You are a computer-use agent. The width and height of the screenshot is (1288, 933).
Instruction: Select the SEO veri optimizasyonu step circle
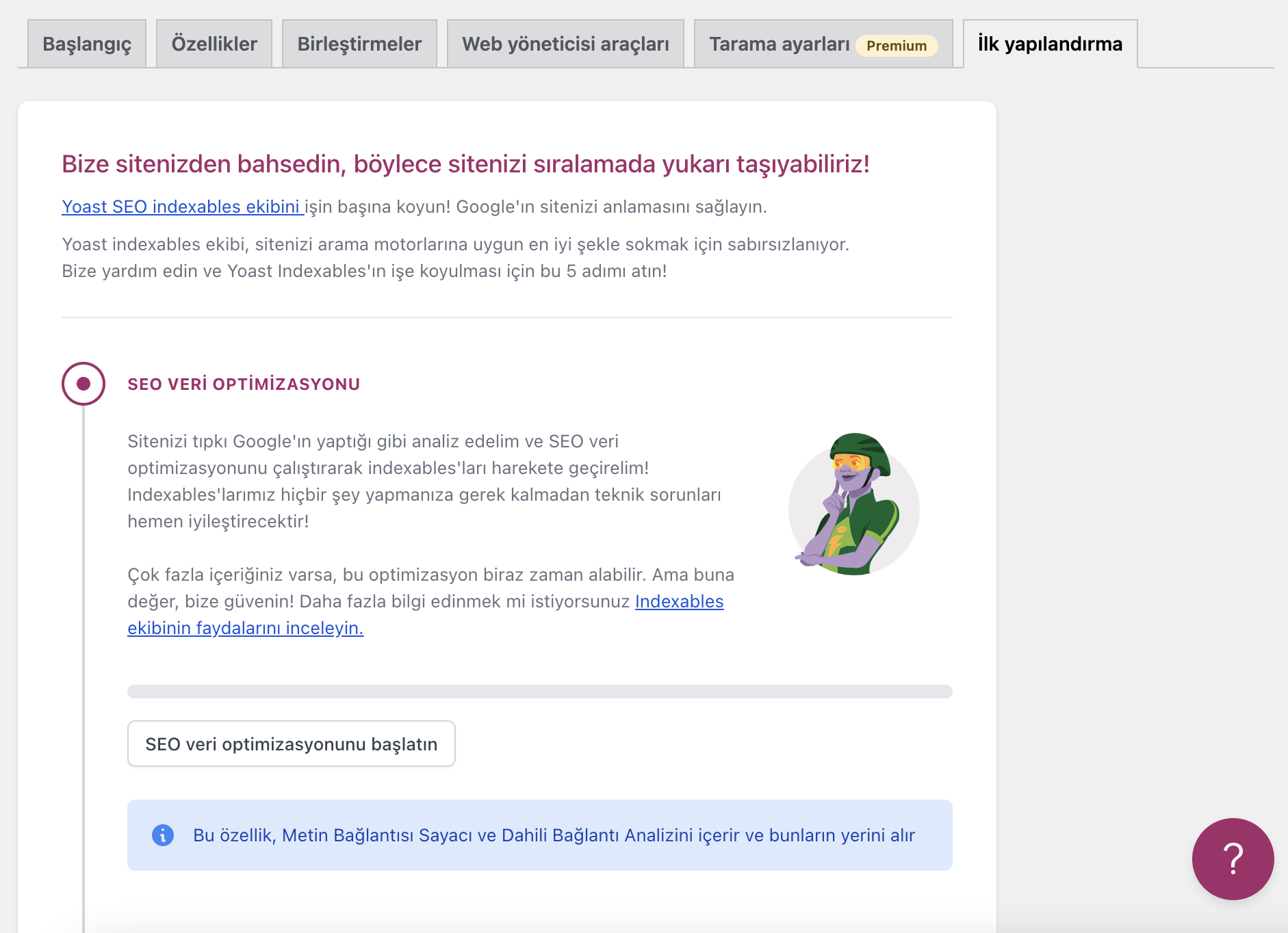[x=83, y=384]
